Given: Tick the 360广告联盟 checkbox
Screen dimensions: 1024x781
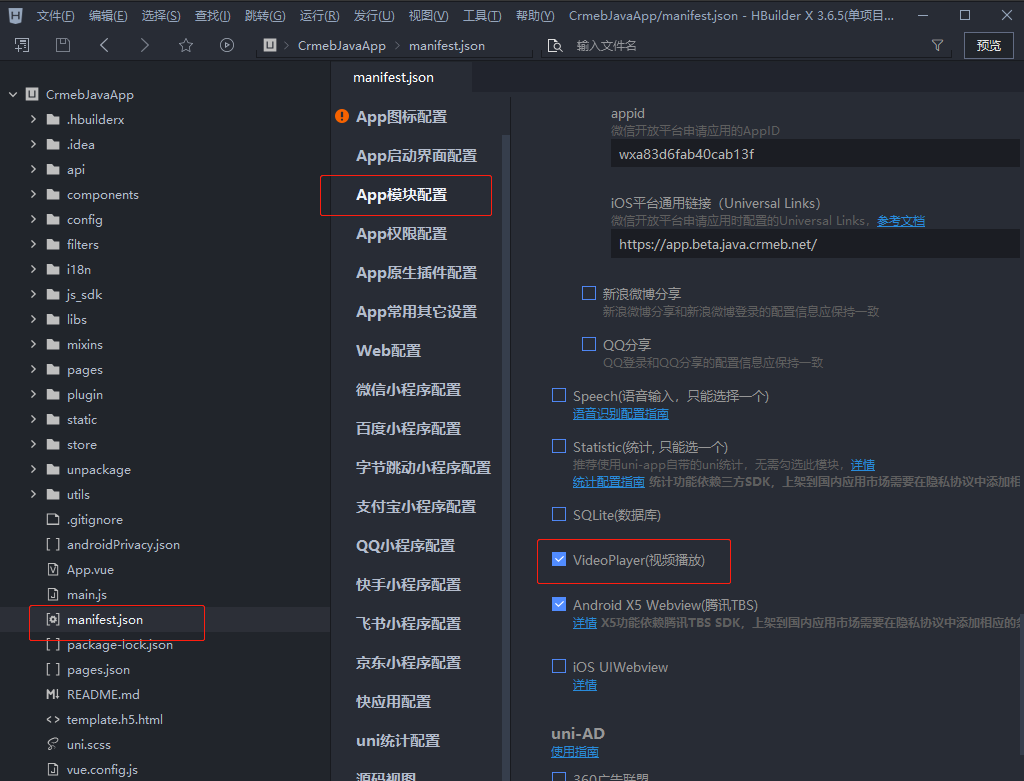Looking at the screenshot, I should click(559, 776).
